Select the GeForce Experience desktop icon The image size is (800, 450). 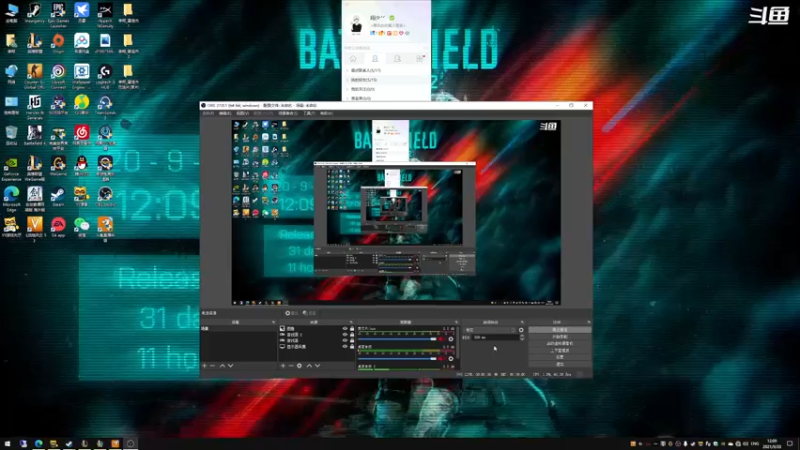coord(11,168)
